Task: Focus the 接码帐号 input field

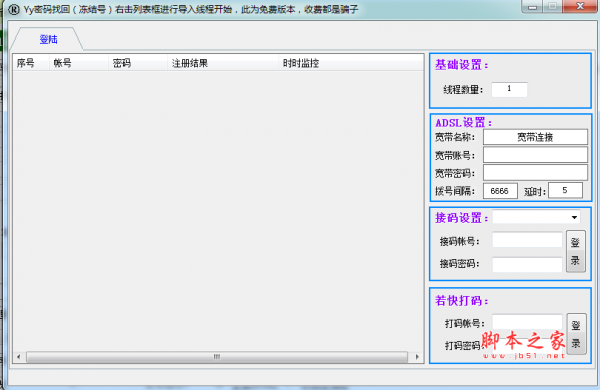Action: pos(527,240)
